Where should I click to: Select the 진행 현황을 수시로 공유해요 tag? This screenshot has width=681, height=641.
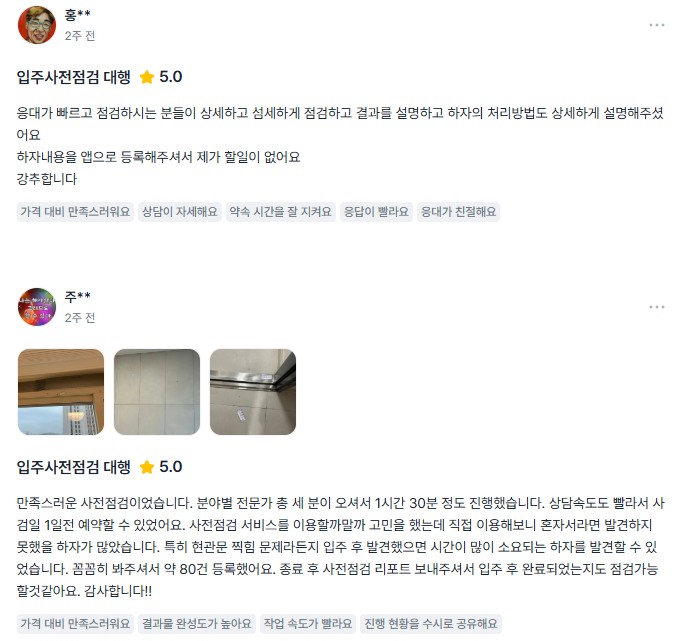[431, 624]
